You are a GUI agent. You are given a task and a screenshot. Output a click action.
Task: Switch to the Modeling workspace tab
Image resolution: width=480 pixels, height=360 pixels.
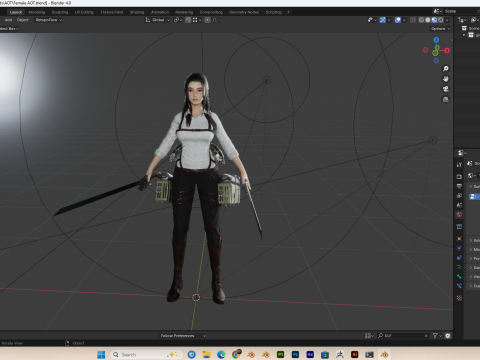(37, 12)
